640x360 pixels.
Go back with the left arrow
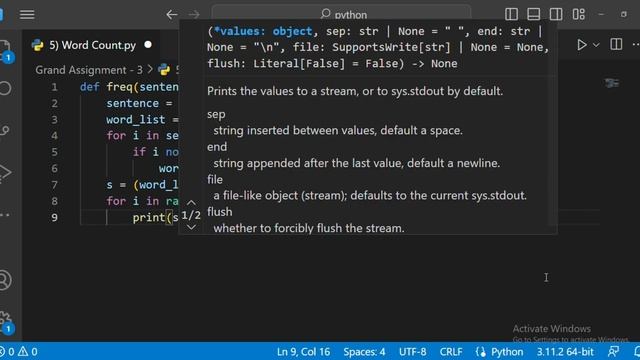pyautogui.click(x=172, y=15)
